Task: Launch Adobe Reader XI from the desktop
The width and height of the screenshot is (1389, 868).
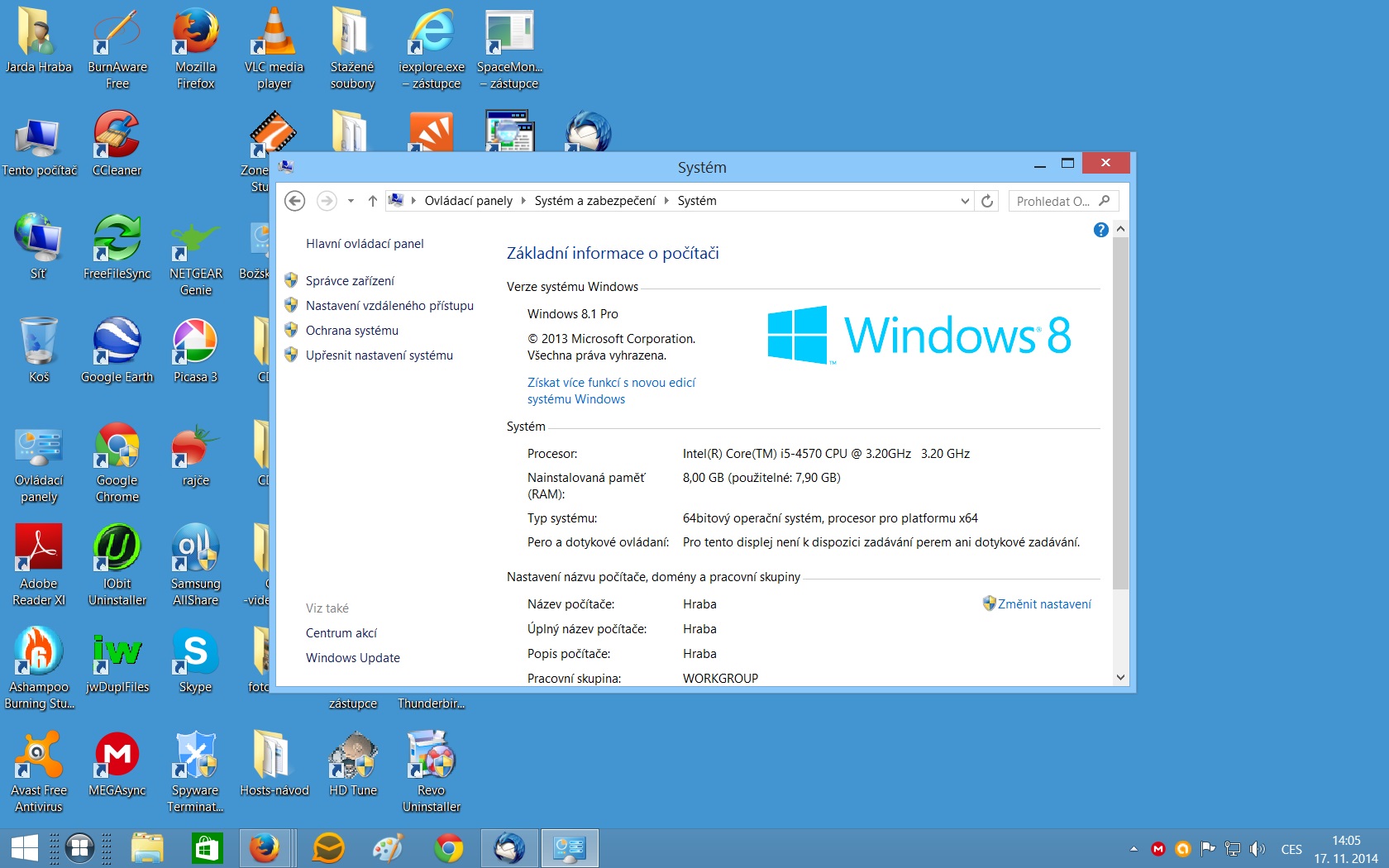Action: click(39, 566)
